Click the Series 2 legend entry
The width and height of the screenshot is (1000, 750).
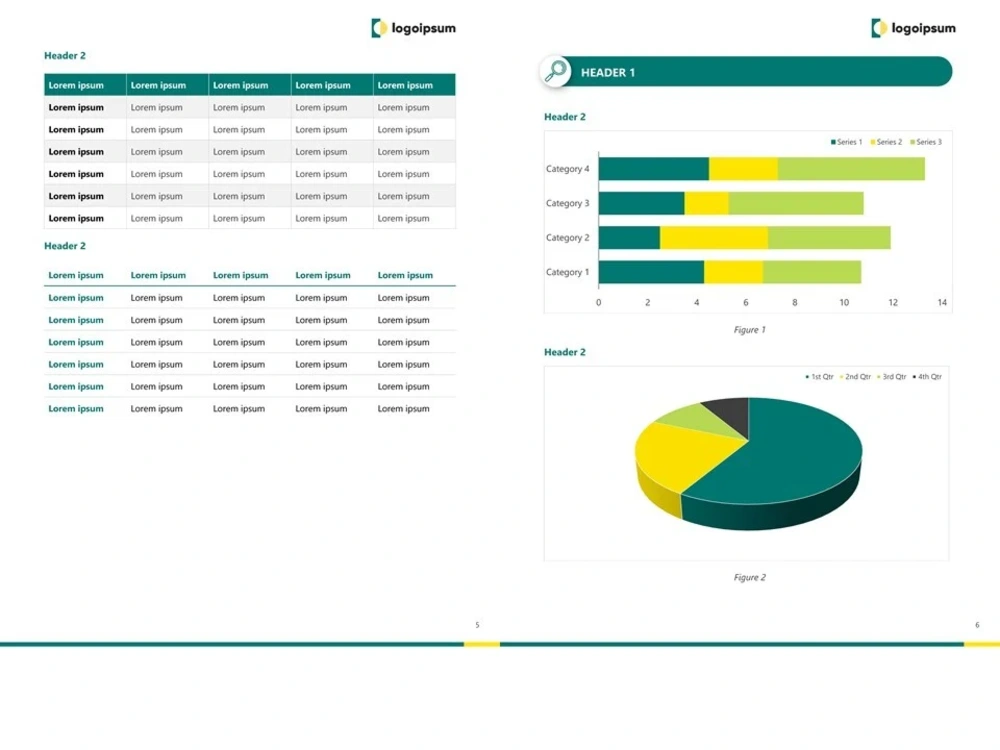(886, 142)
